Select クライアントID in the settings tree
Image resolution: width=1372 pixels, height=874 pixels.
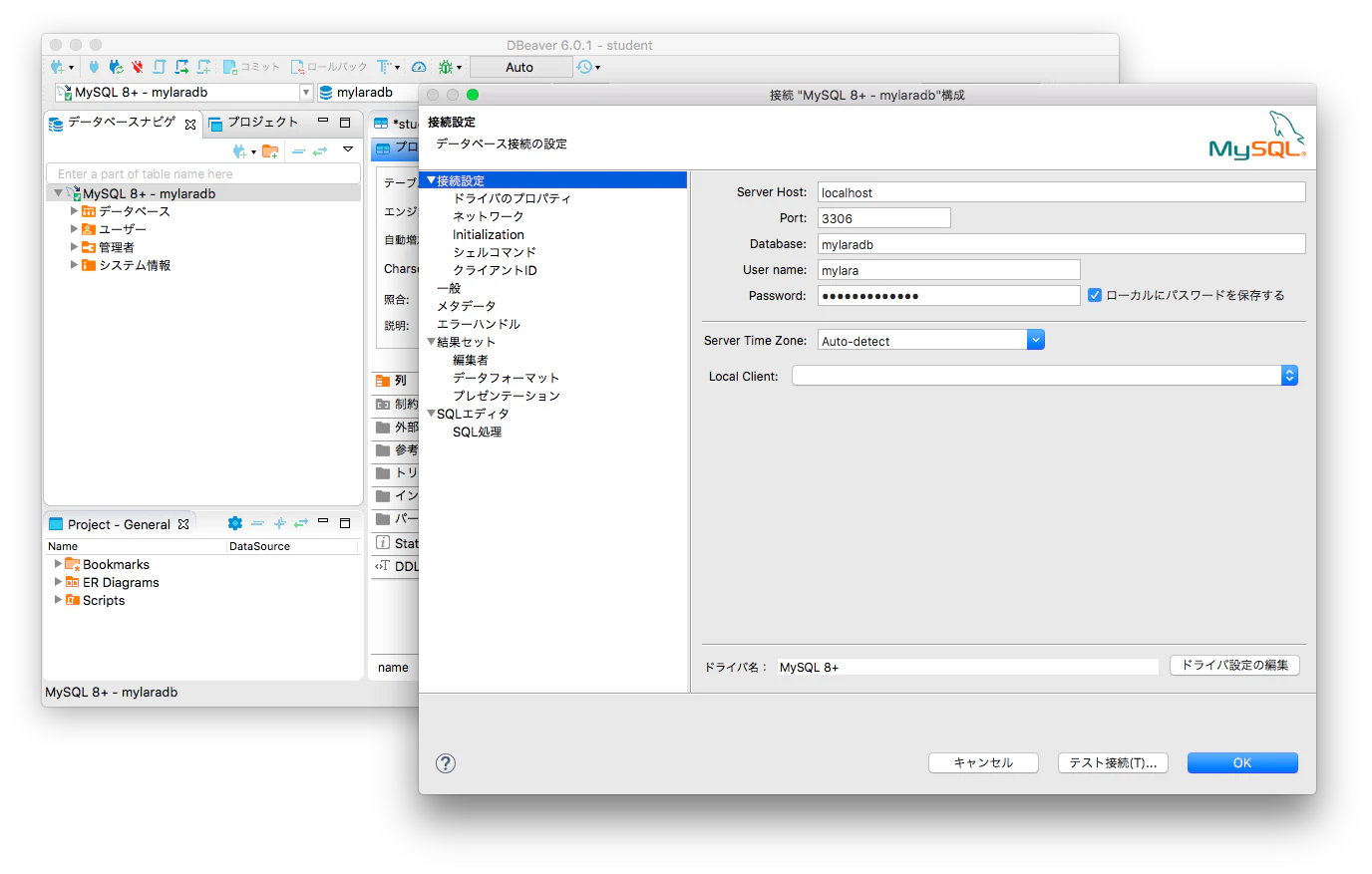[x=495, y=270]
